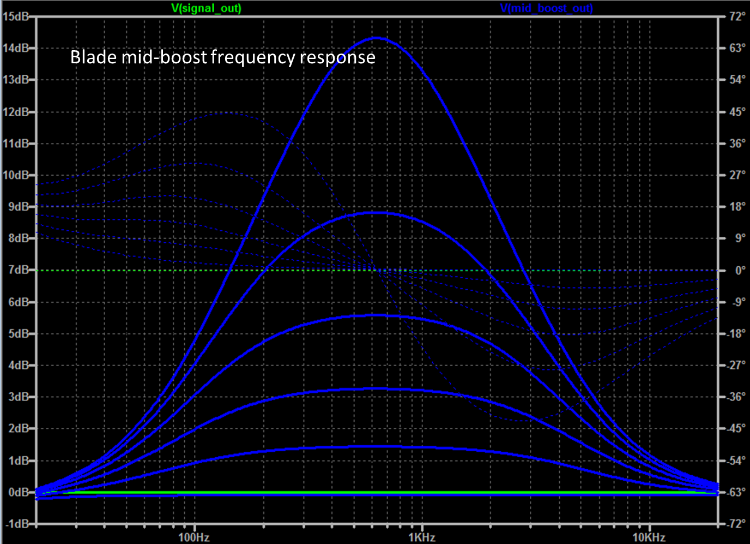
Task: Click the -1dB left axis label
Action: click(x=17, y=523)
